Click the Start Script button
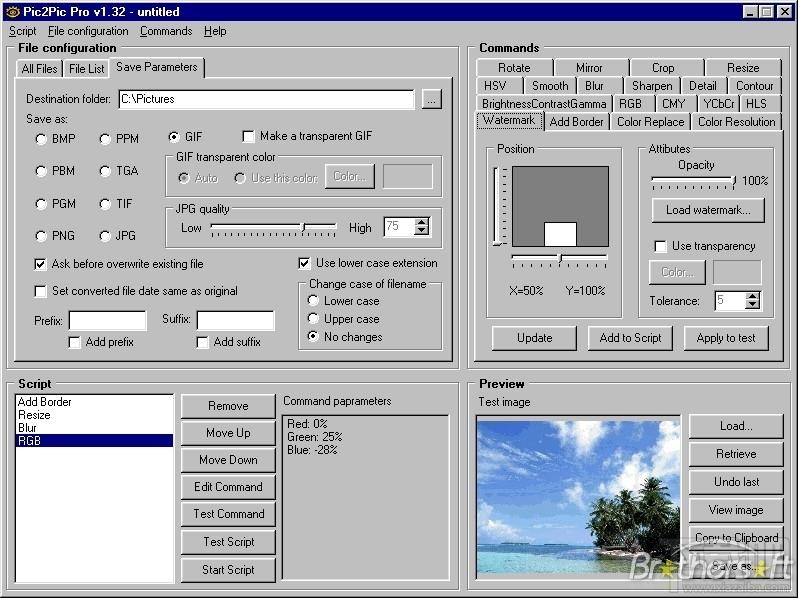The image size is (798, 598). [228, 570]
